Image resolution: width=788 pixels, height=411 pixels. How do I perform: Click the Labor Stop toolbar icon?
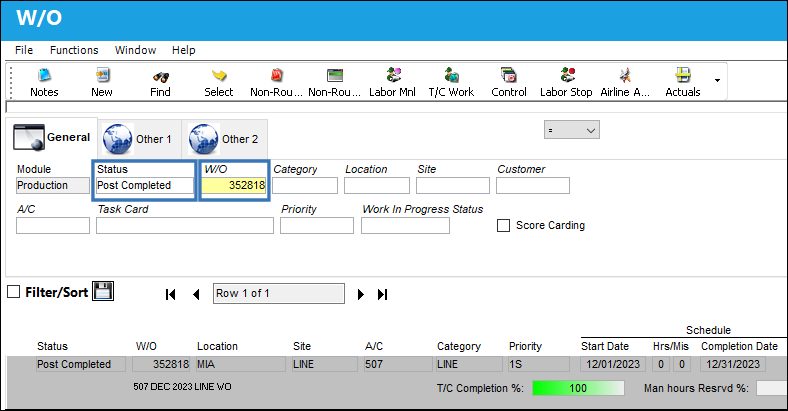(567, 75)
